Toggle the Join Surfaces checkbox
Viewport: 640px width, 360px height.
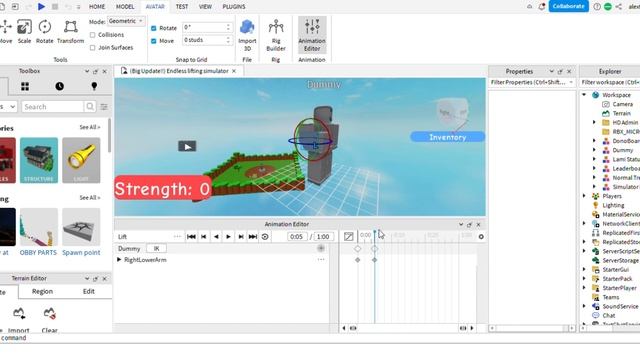[x=93, y=48]
